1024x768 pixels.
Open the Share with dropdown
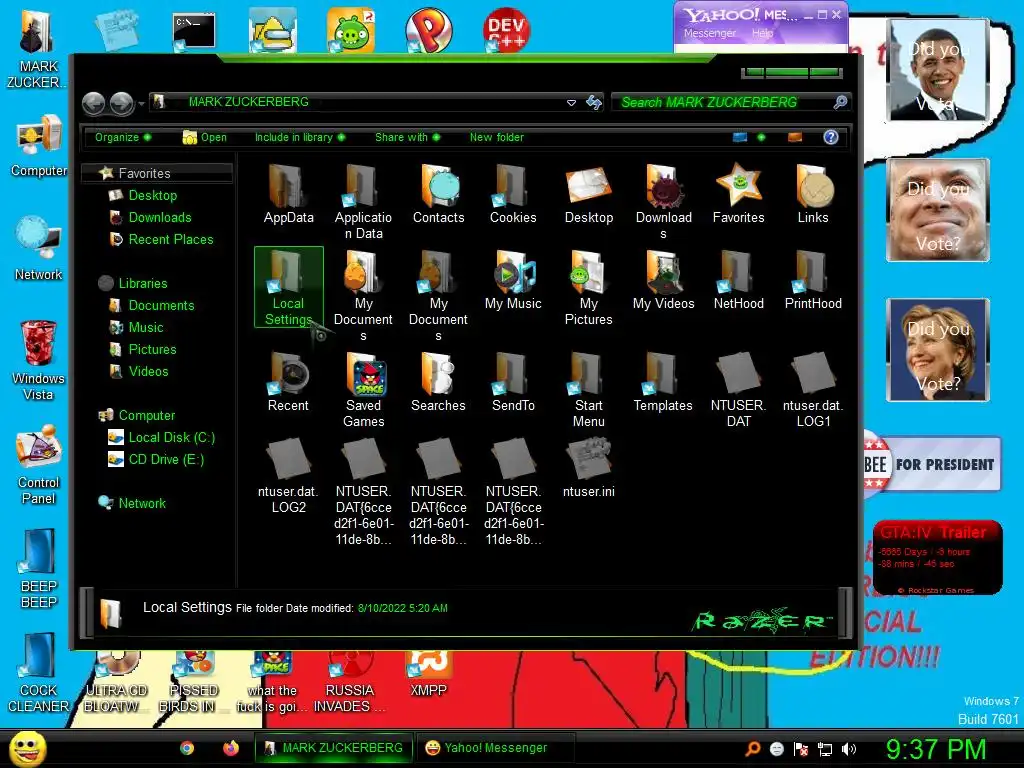tap(408, 137)
